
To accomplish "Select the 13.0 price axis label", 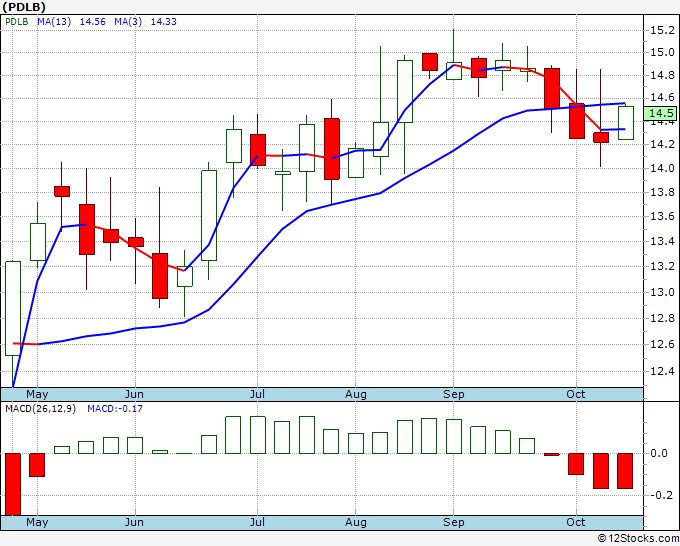I will pos(662,292).
